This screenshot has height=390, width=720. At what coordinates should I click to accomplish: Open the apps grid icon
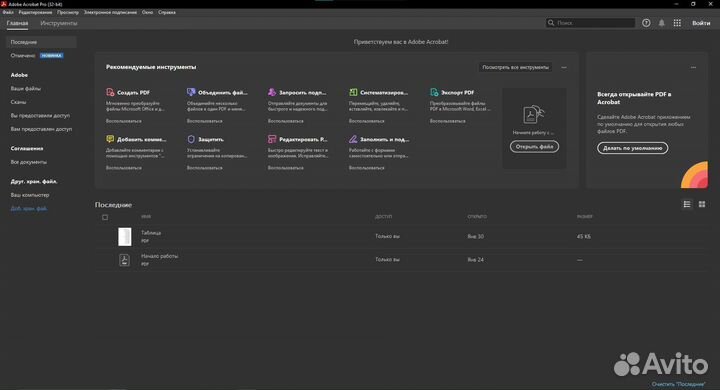(x=677, y=23)
